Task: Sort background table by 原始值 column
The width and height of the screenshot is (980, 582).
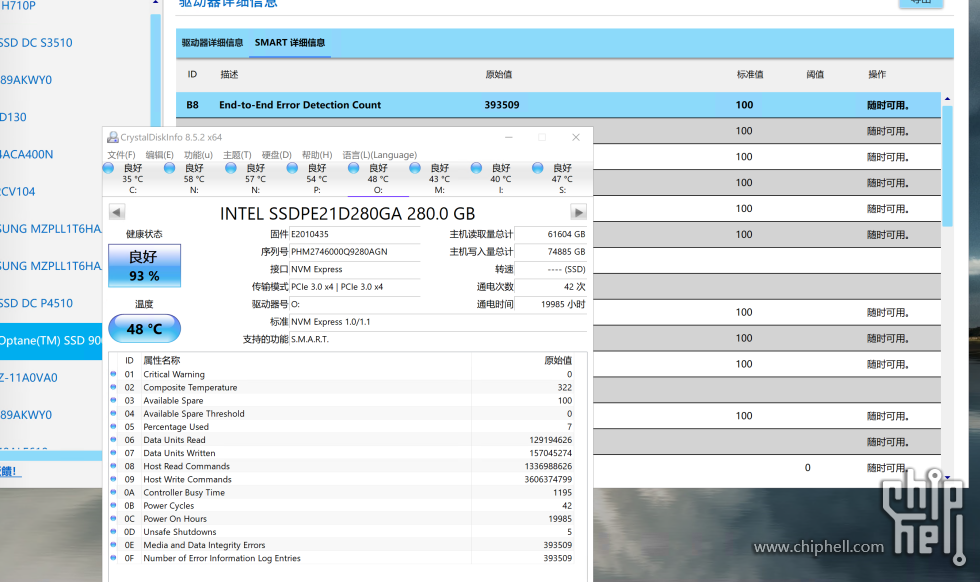Action: point(499,74)
